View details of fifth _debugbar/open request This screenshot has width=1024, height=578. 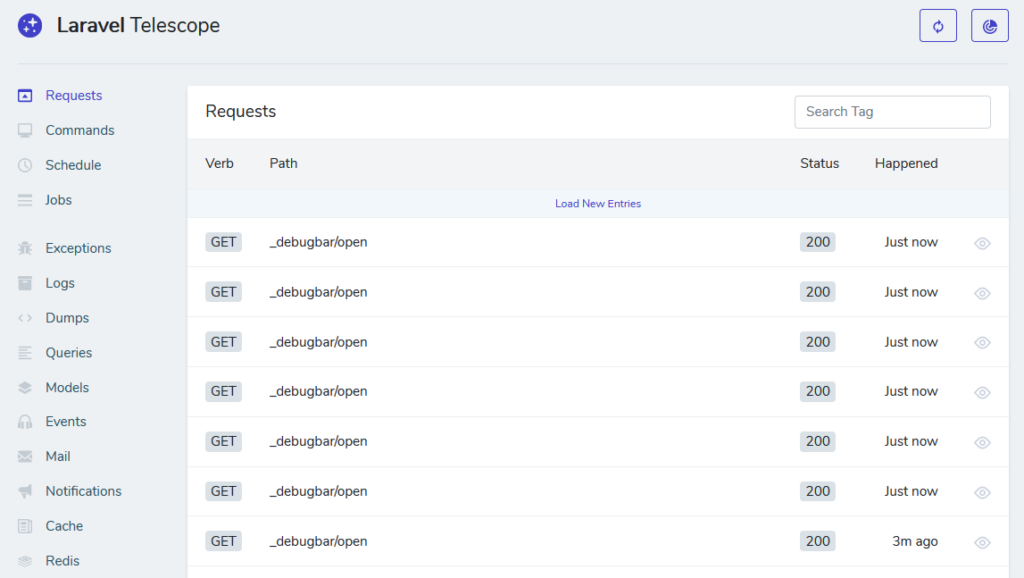[x=982, y=443]
